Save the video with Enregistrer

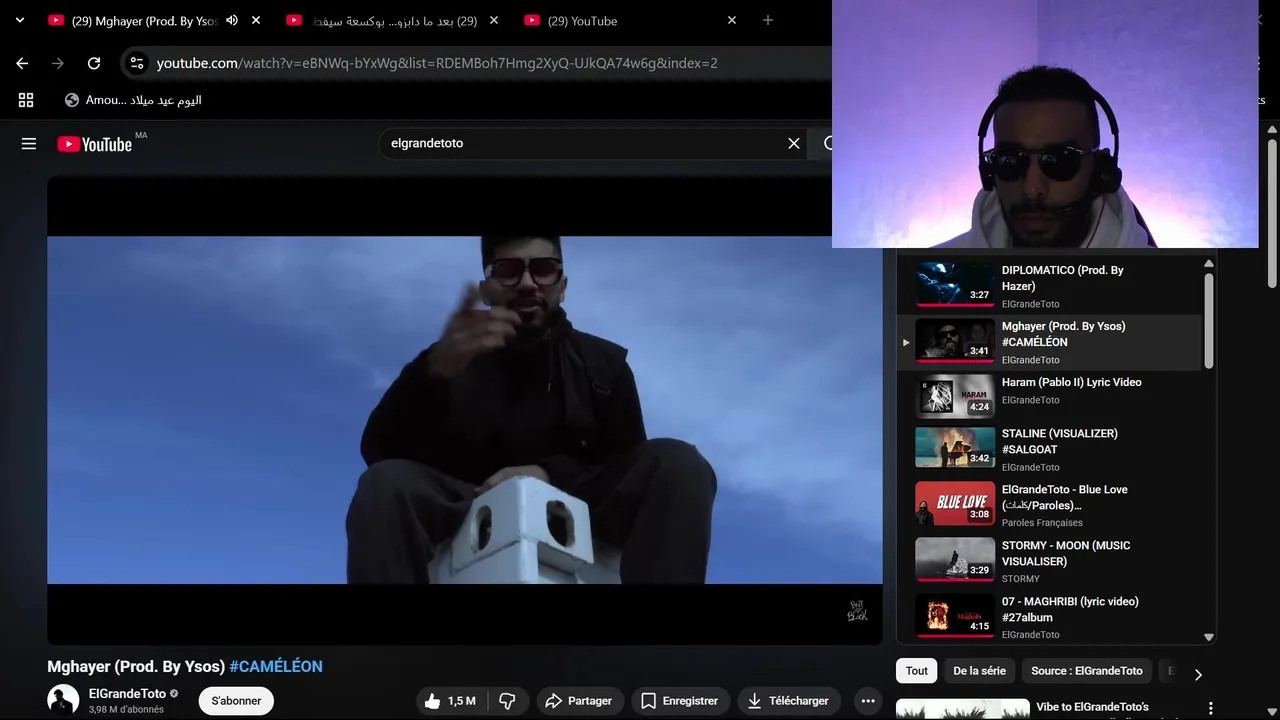pos(681,701)
